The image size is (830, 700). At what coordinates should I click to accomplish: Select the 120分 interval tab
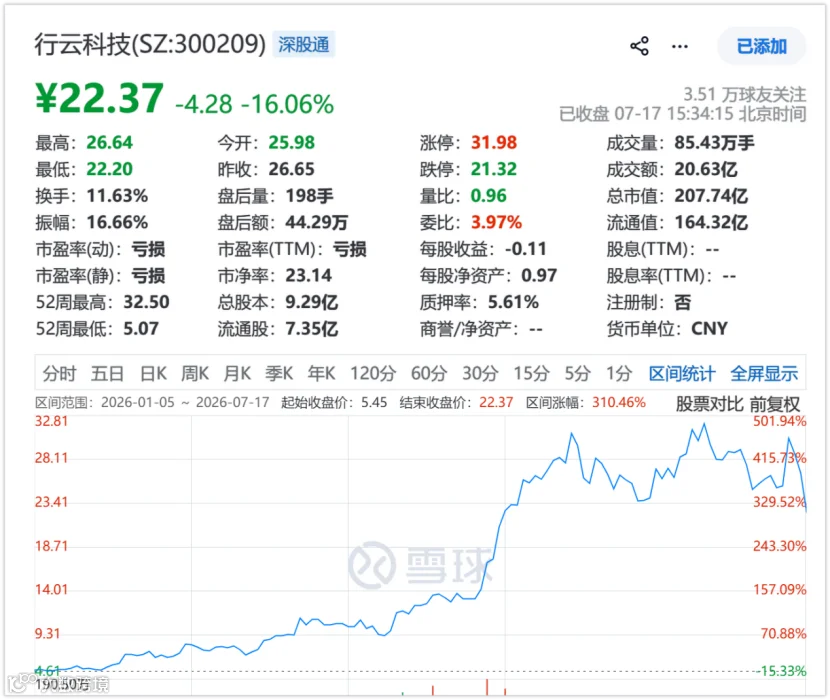pos(373,373)
